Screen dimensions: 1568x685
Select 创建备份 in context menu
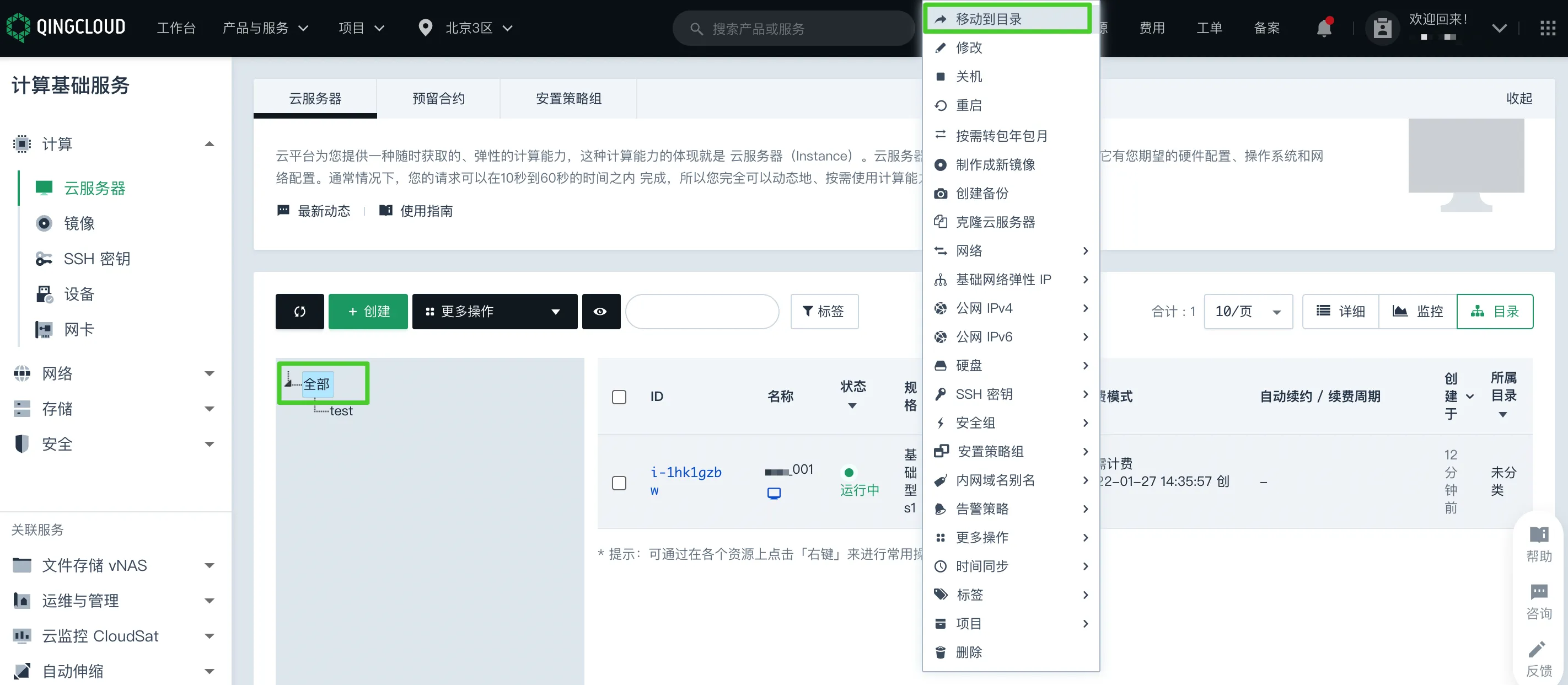pyautogui.click(x=1011, y=193)
